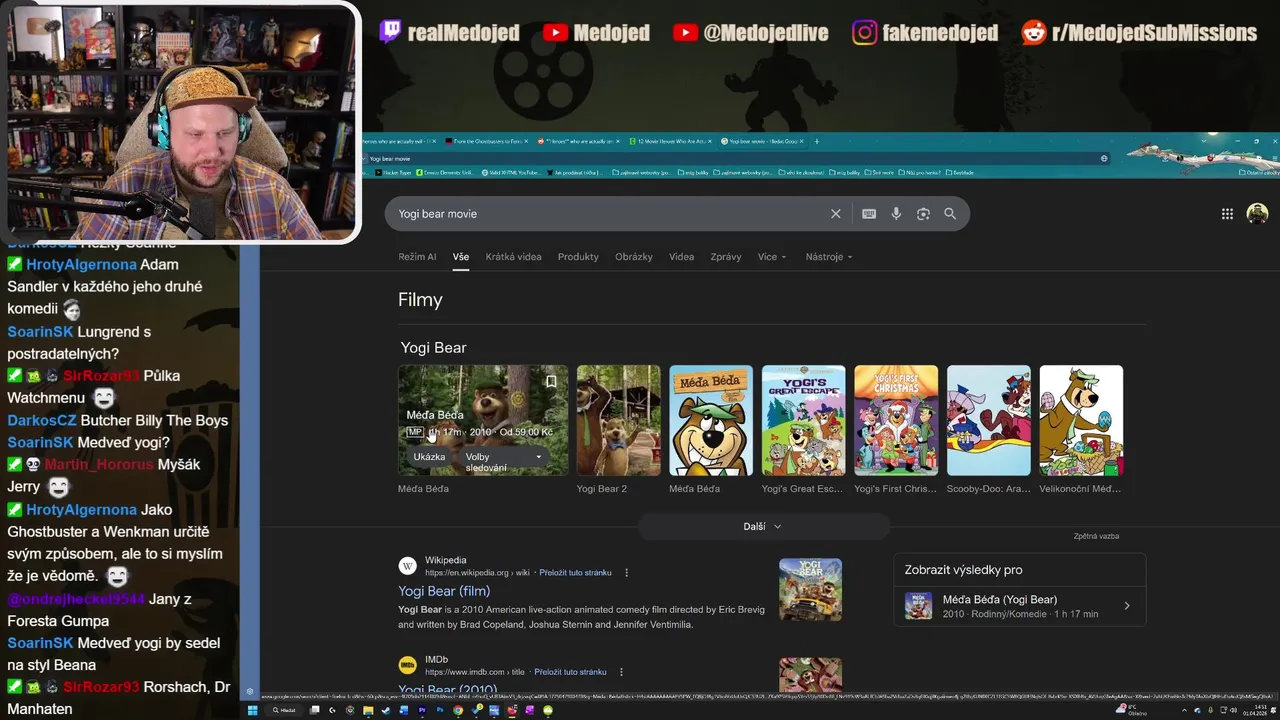
Task: Open the Zprávy news tab
Action: coord(726,257)
